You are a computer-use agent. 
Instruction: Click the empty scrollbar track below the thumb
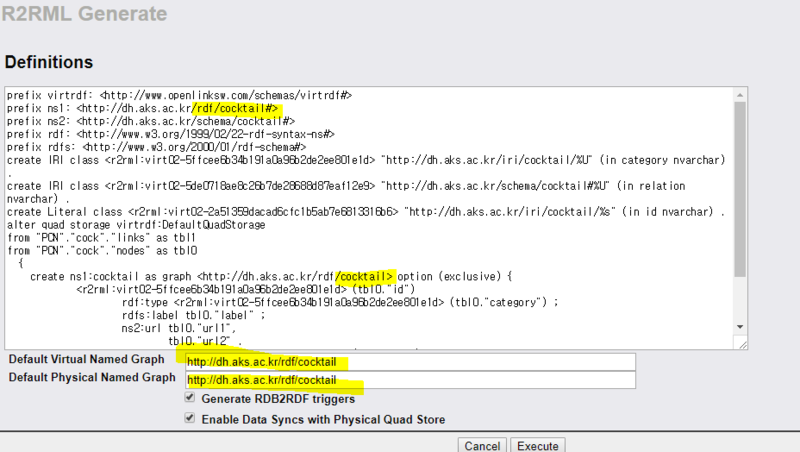click(x=740, y=298)
